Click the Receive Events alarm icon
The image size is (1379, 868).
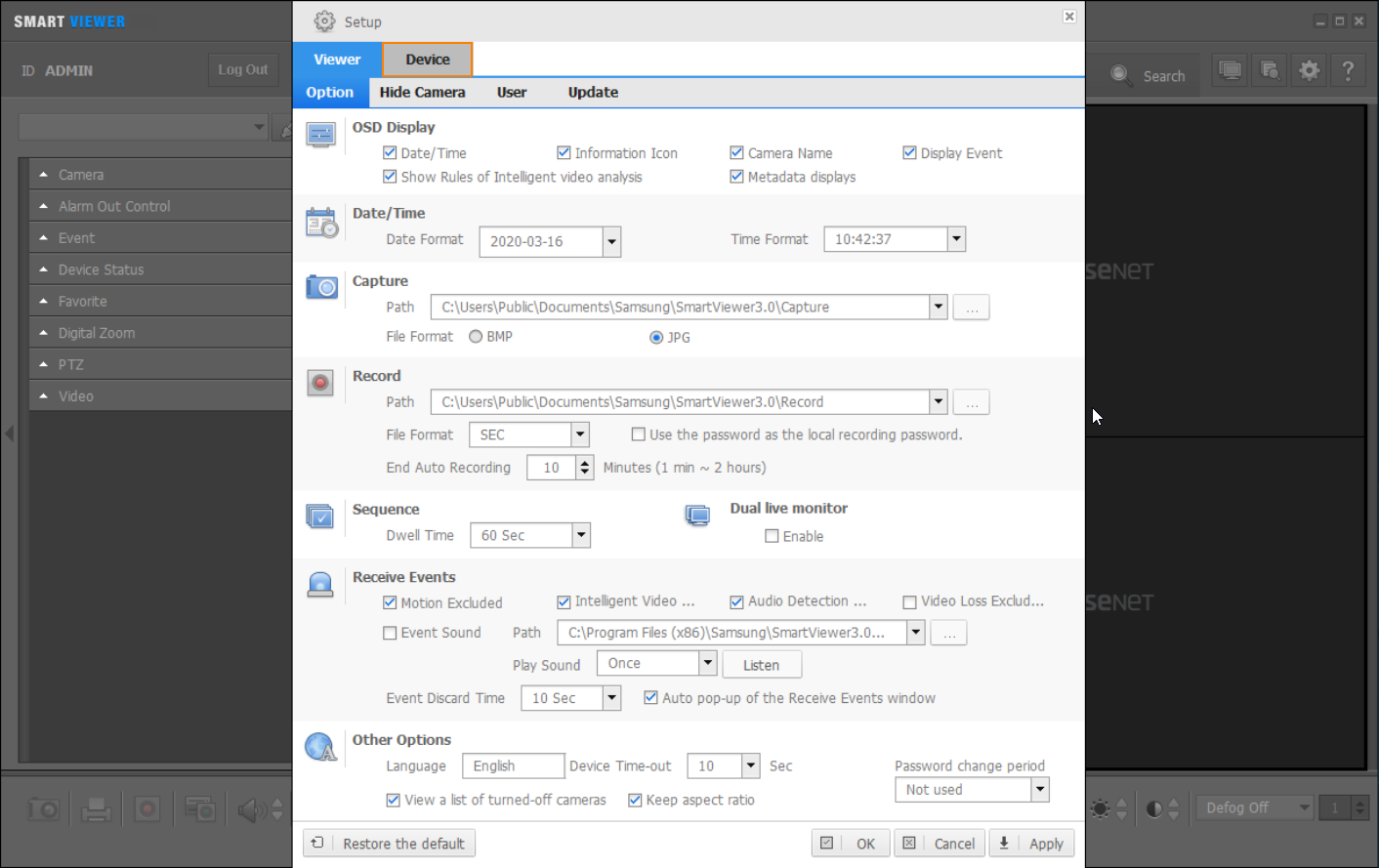pyautogui.click(x=320, y=585)
